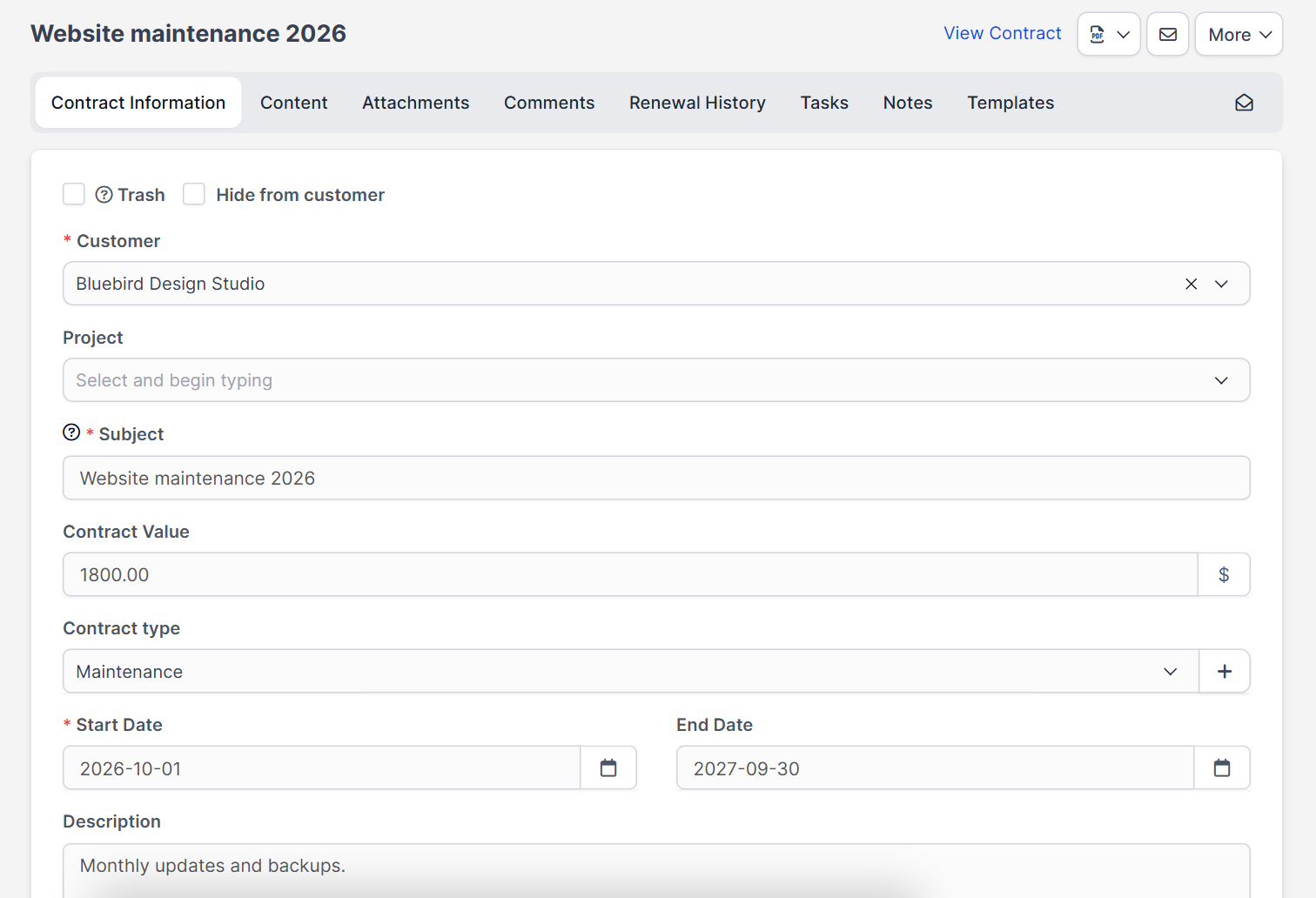Open the Project select dropdown
The height and width of the screenshot is (898, 1316).
pyautogui.click(x=656, y=380)
